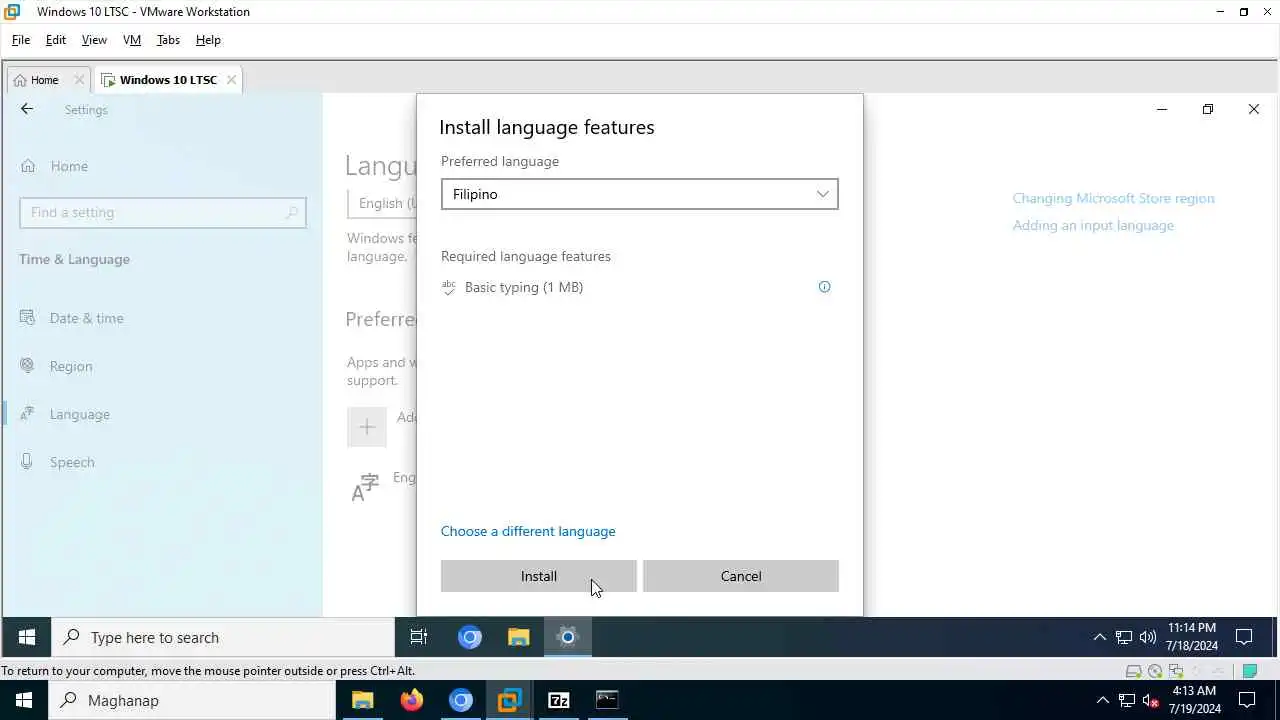Viewport: 1280px width, 720px height.
Task: Click the guest VM Start button
Action: tap(27, 637)
